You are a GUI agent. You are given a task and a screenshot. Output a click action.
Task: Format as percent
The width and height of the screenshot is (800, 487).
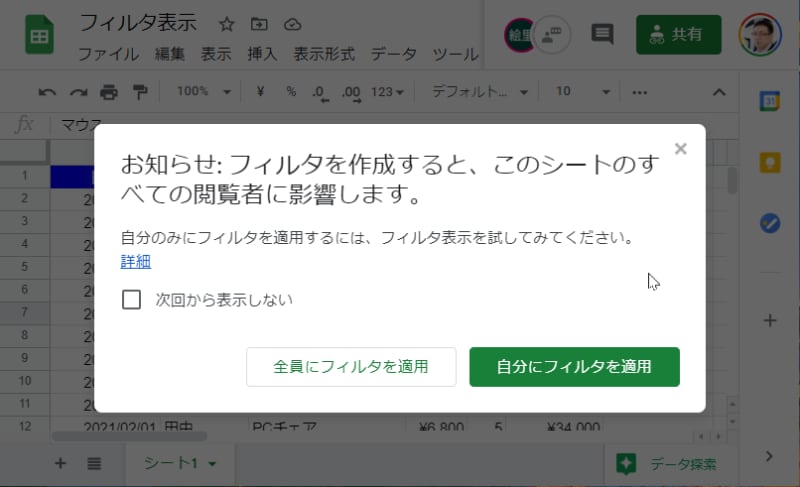291,92
